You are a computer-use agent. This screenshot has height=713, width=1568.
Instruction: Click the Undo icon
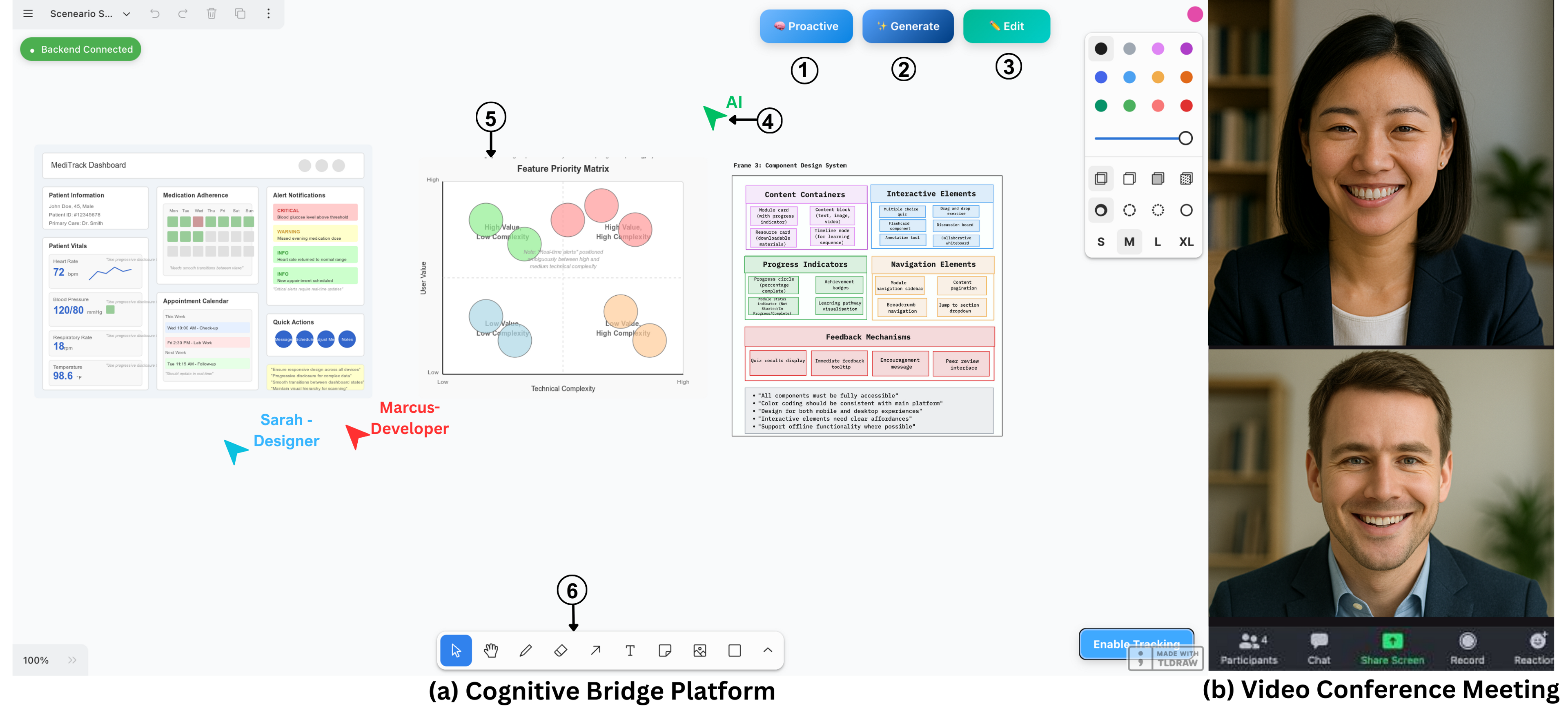click(x=155, y=13)
